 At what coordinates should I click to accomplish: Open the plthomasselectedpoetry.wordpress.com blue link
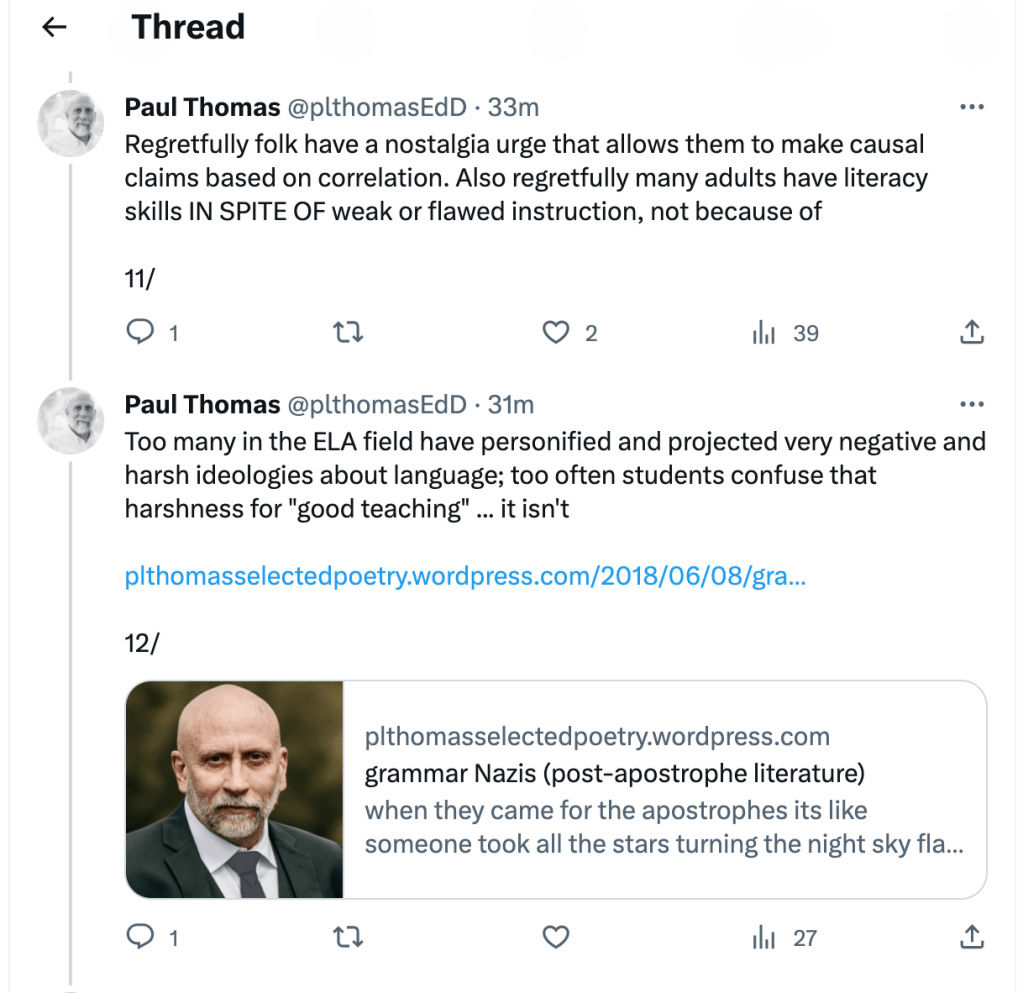[x=465, y=577]
